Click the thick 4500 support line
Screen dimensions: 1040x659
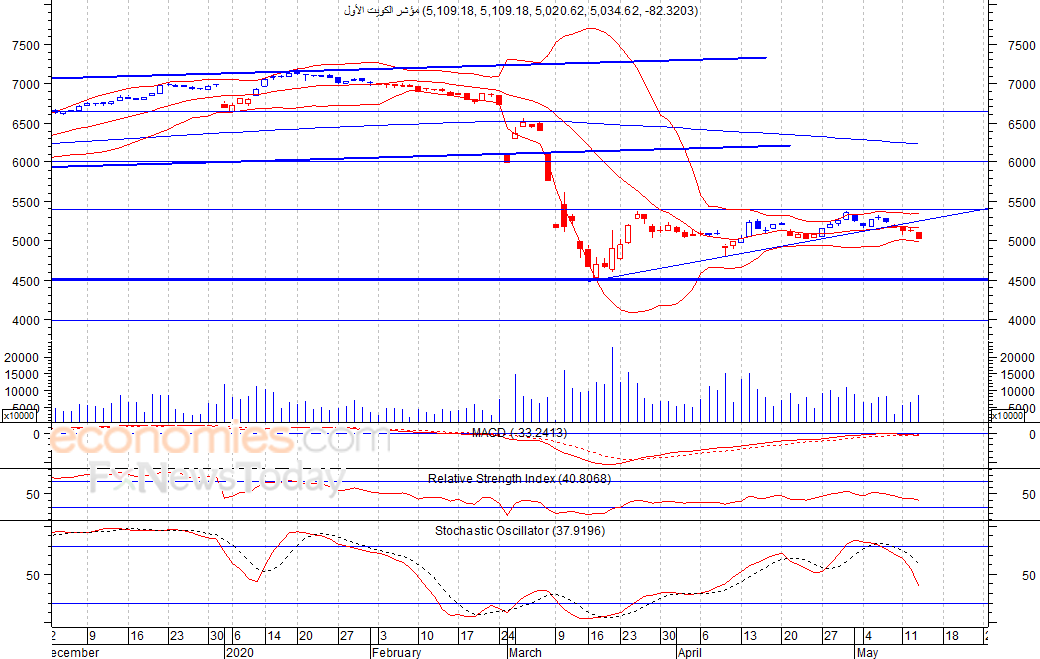(520, 280)
